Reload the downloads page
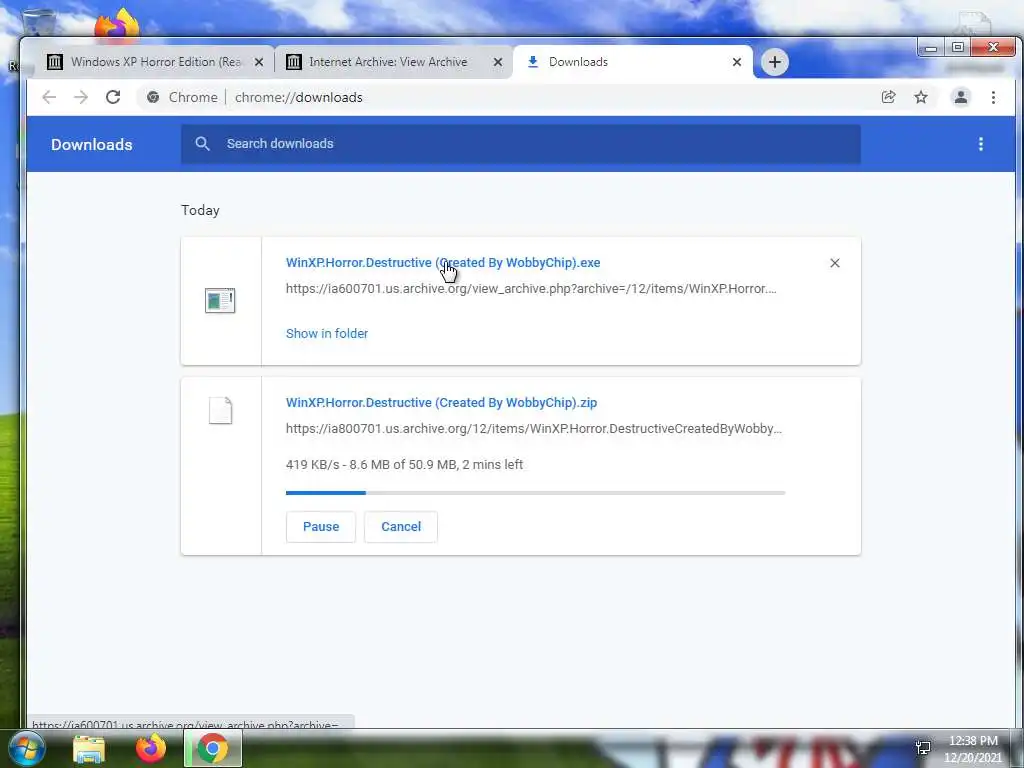The image size is (1024, 768). (113, 97)
